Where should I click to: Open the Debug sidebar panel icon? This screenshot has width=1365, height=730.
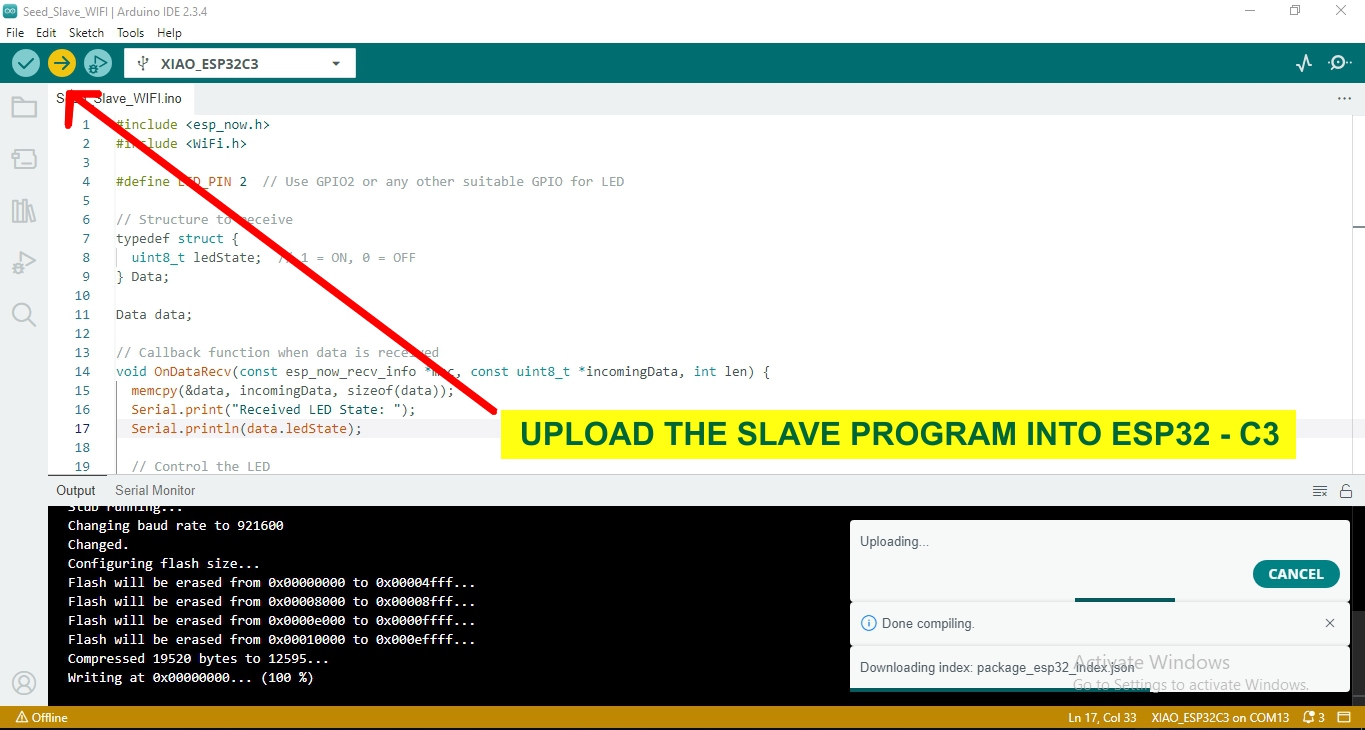pos(24,263)
